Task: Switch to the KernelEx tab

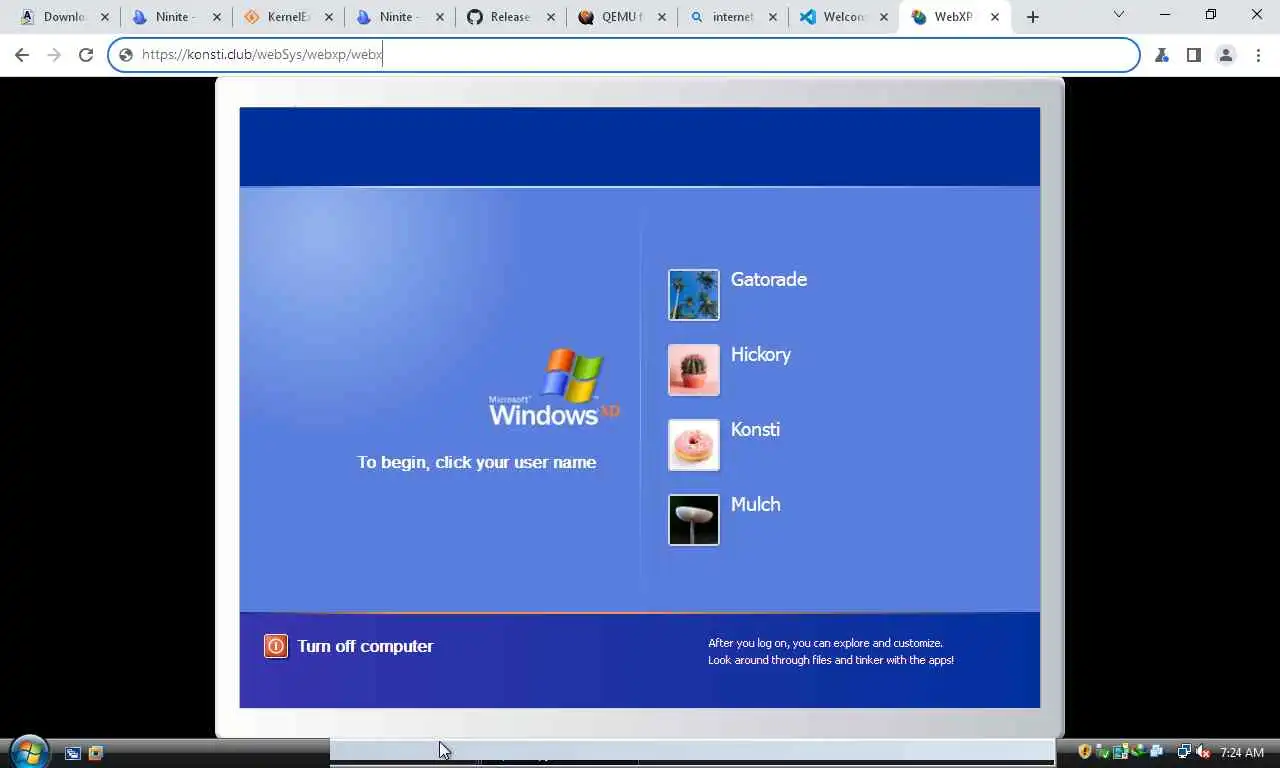Action: [288, 17]
